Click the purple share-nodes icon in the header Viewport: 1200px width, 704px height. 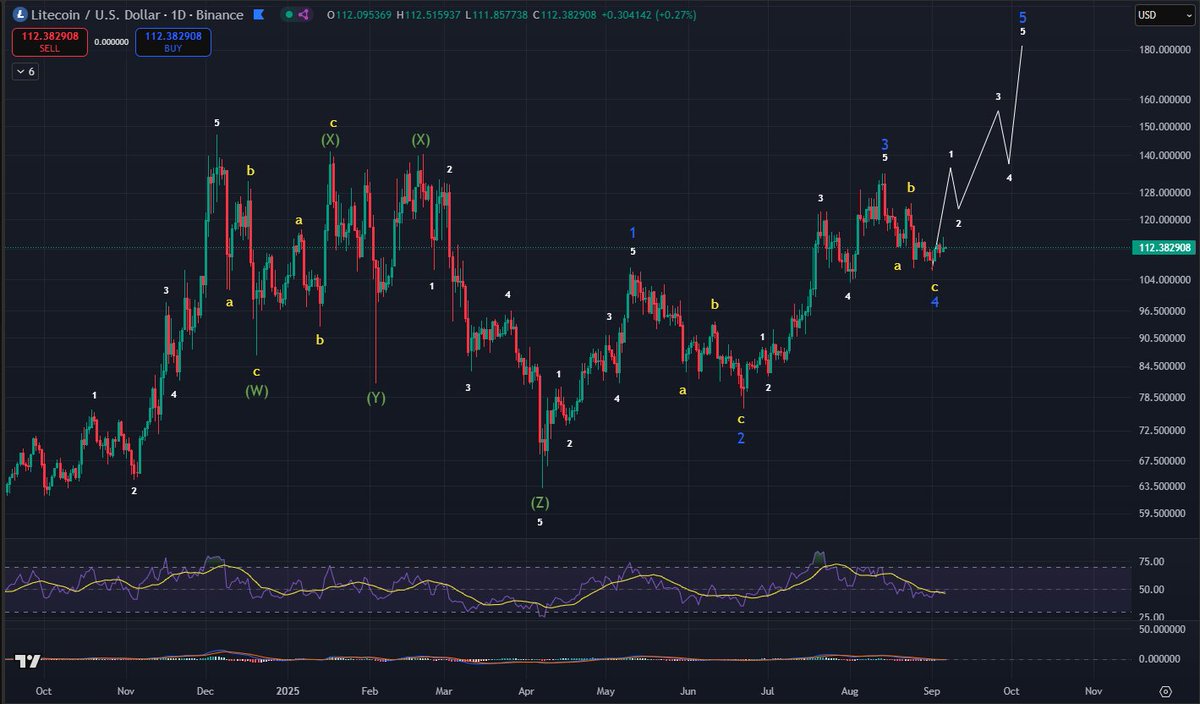click(304, 15)
